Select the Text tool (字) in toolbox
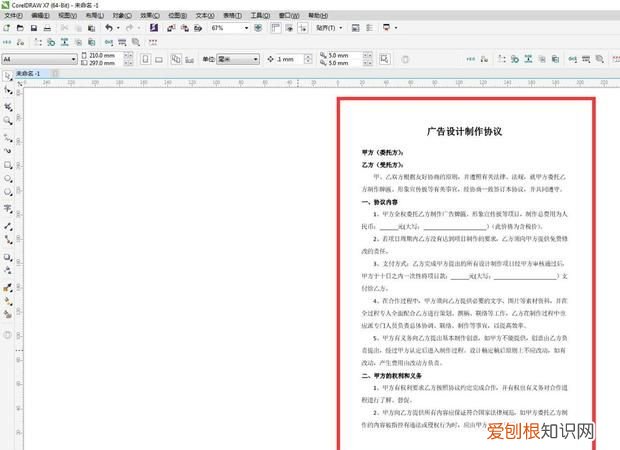This screenshot has height=450, width=620. tap(8, 209)
